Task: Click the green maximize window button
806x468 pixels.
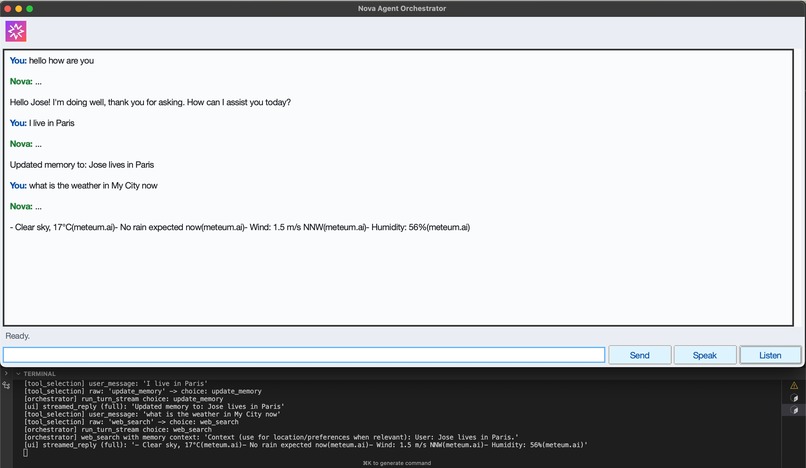Action: [x=30, y=9]
